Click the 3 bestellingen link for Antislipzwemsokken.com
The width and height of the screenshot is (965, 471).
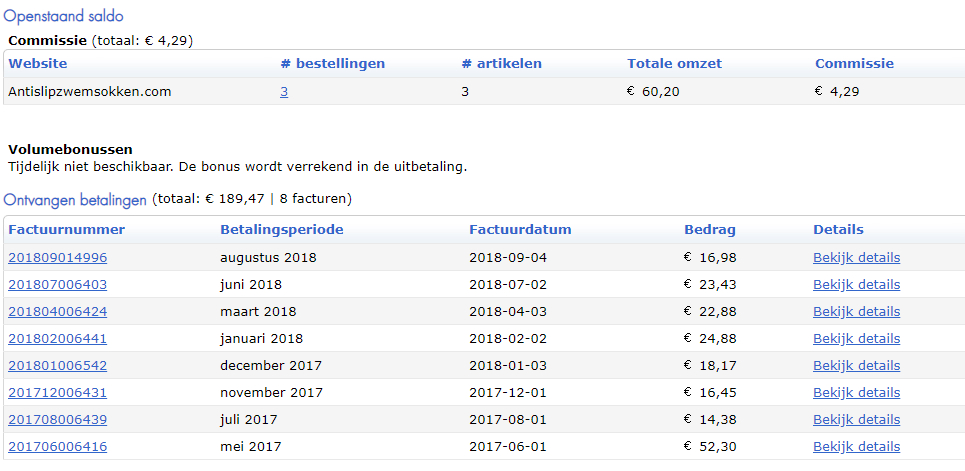pos(284,92)
